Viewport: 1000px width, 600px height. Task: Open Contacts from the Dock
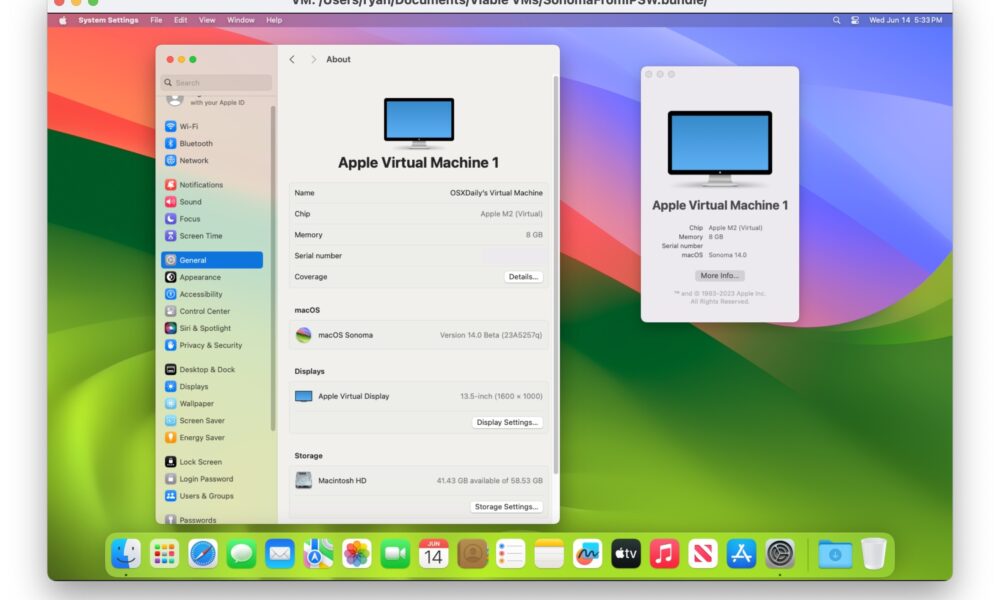point(472,553)
